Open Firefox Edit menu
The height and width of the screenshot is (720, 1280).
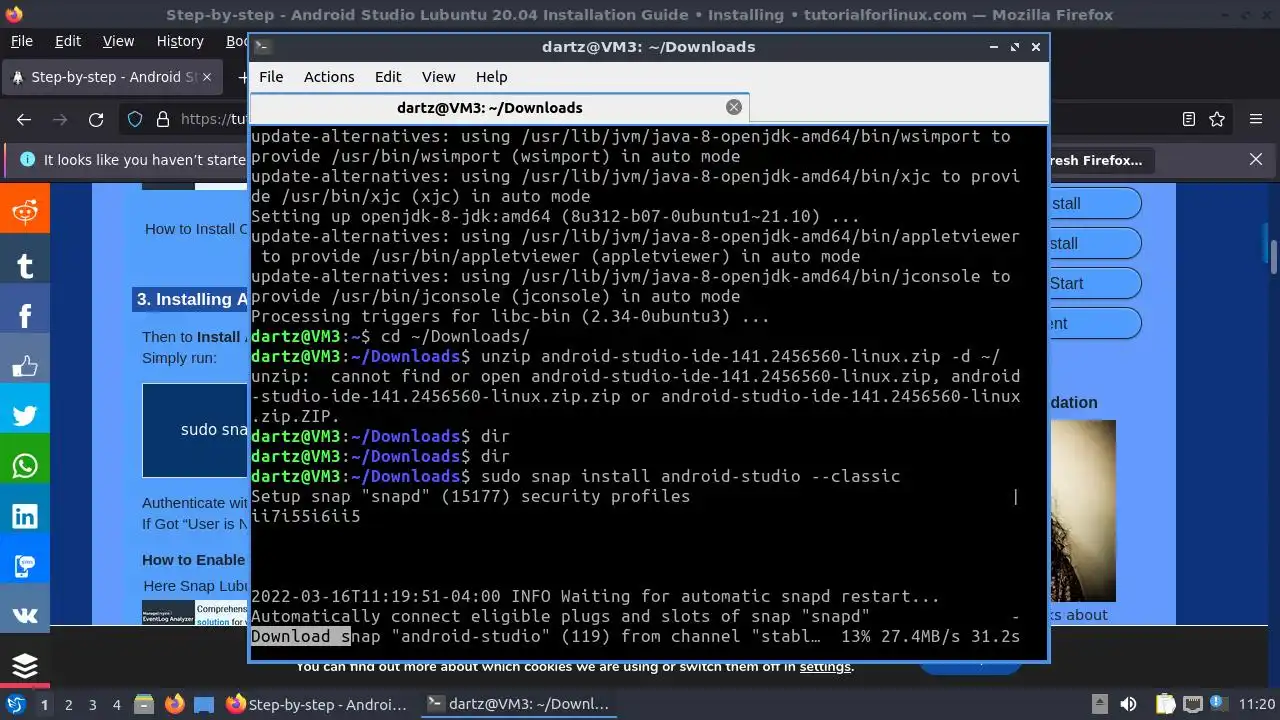(x=68, y=41)
